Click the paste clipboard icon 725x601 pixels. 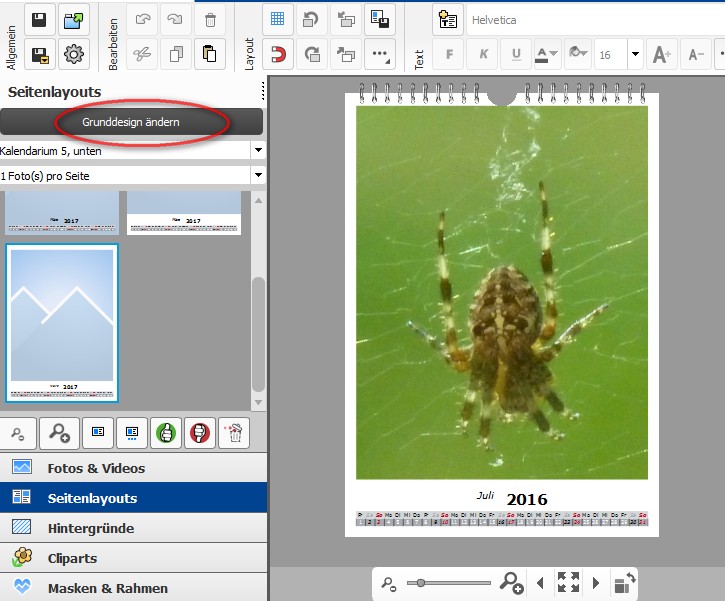click(x=209, y=54)
